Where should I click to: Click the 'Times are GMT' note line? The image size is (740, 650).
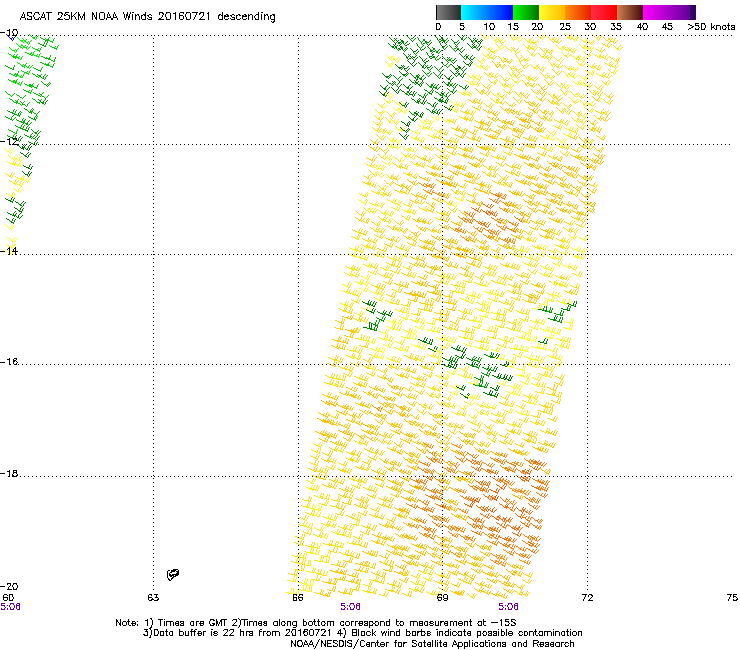tap(316, 623)
